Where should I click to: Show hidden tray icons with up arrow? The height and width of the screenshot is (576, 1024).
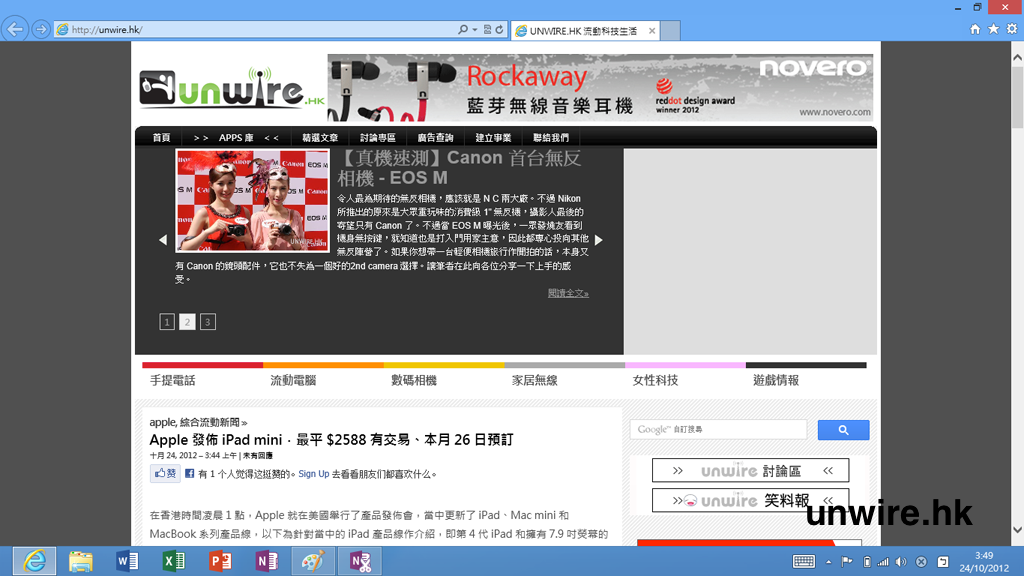(830, 562)
